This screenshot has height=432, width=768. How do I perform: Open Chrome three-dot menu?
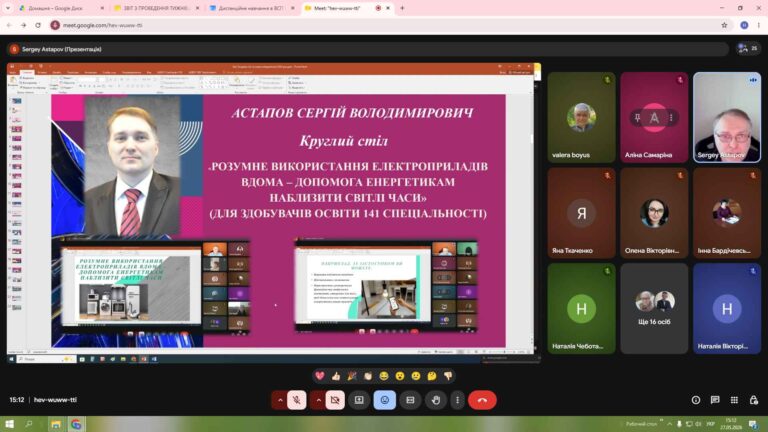point(759,25)
